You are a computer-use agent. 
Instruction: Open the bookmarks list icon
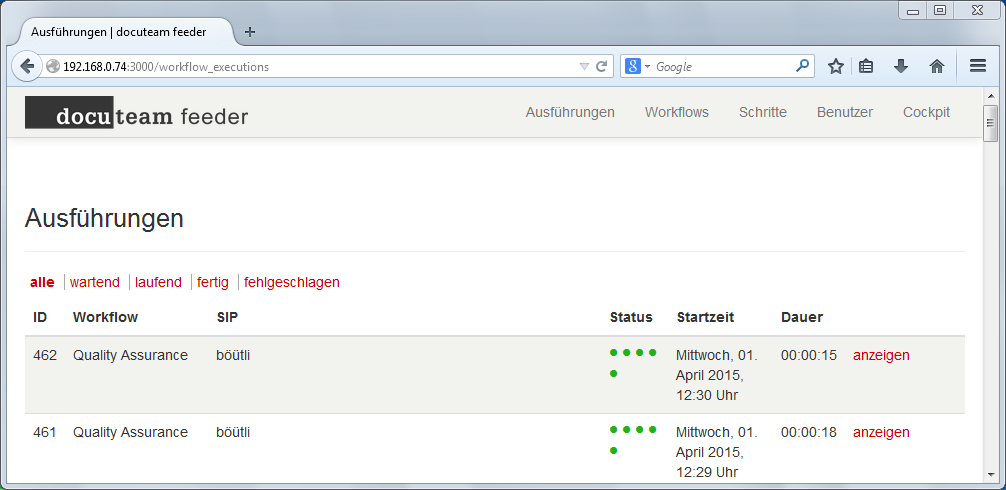tap(867, 67)
